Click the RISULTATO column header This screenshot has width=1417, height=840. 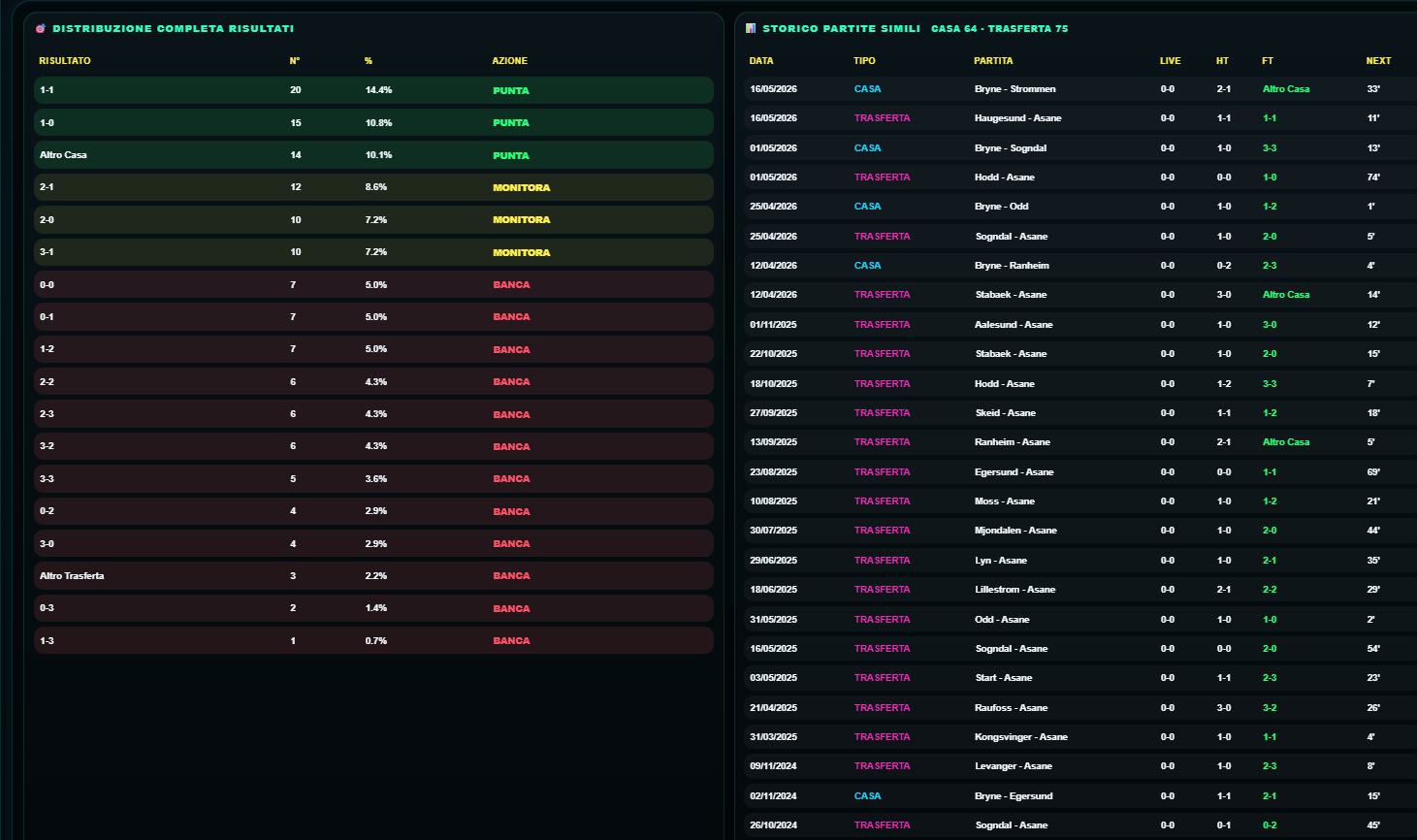pyautogui.click(x=65, y=61)
